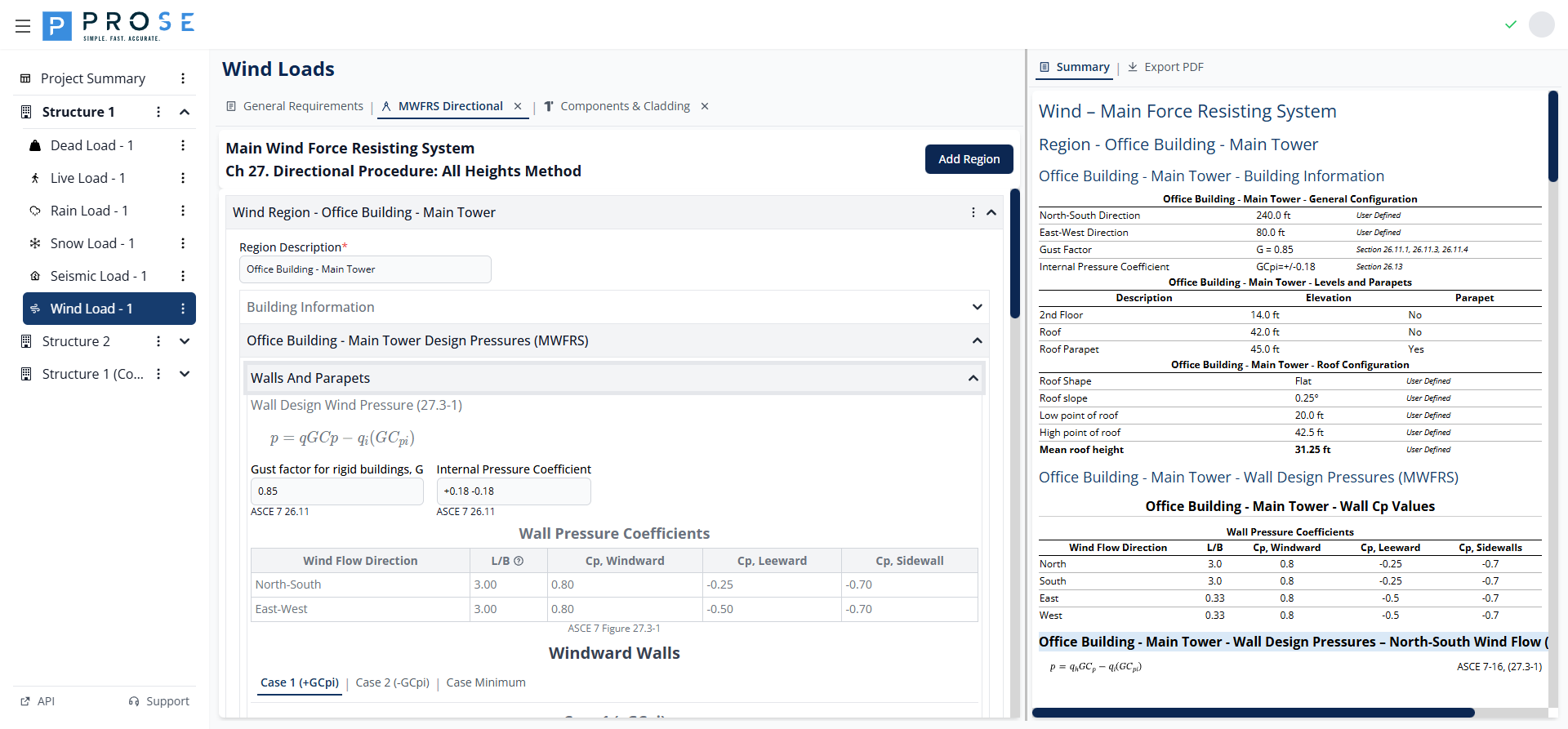Screen dimensions: 1568x729
Task: Click the Add Region button
Action: pos(969,159)
